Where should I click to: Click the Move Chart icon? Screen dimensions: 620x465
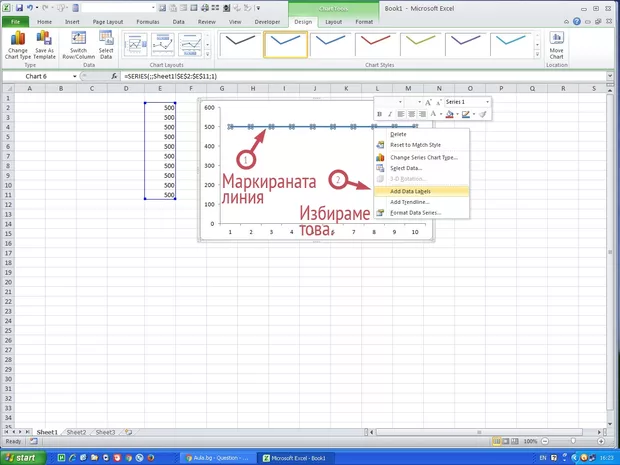[556, 46]
